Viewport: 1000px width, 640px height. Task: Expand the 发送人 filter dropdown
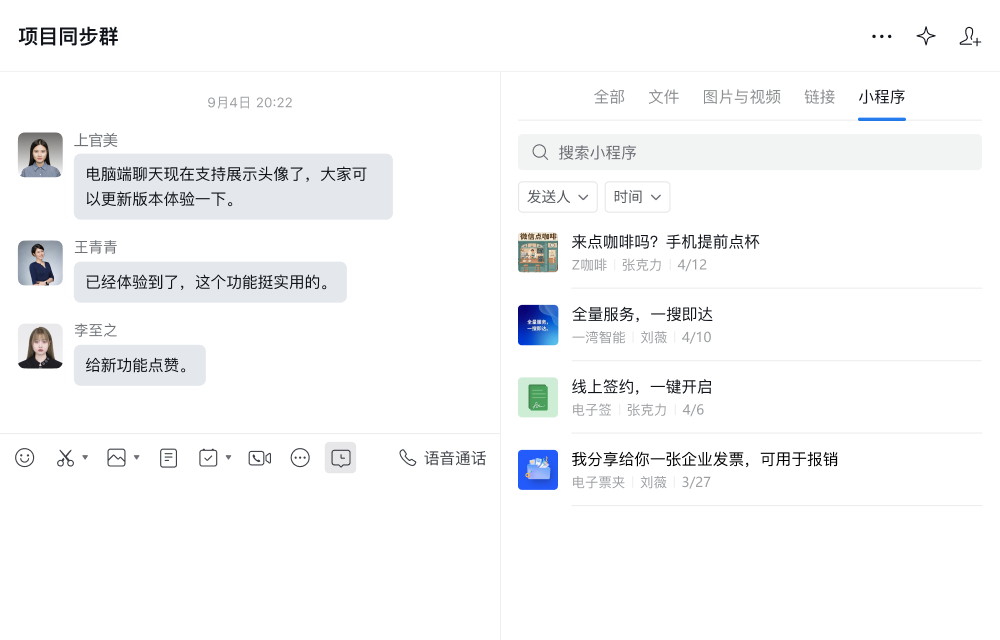point(557,197)
